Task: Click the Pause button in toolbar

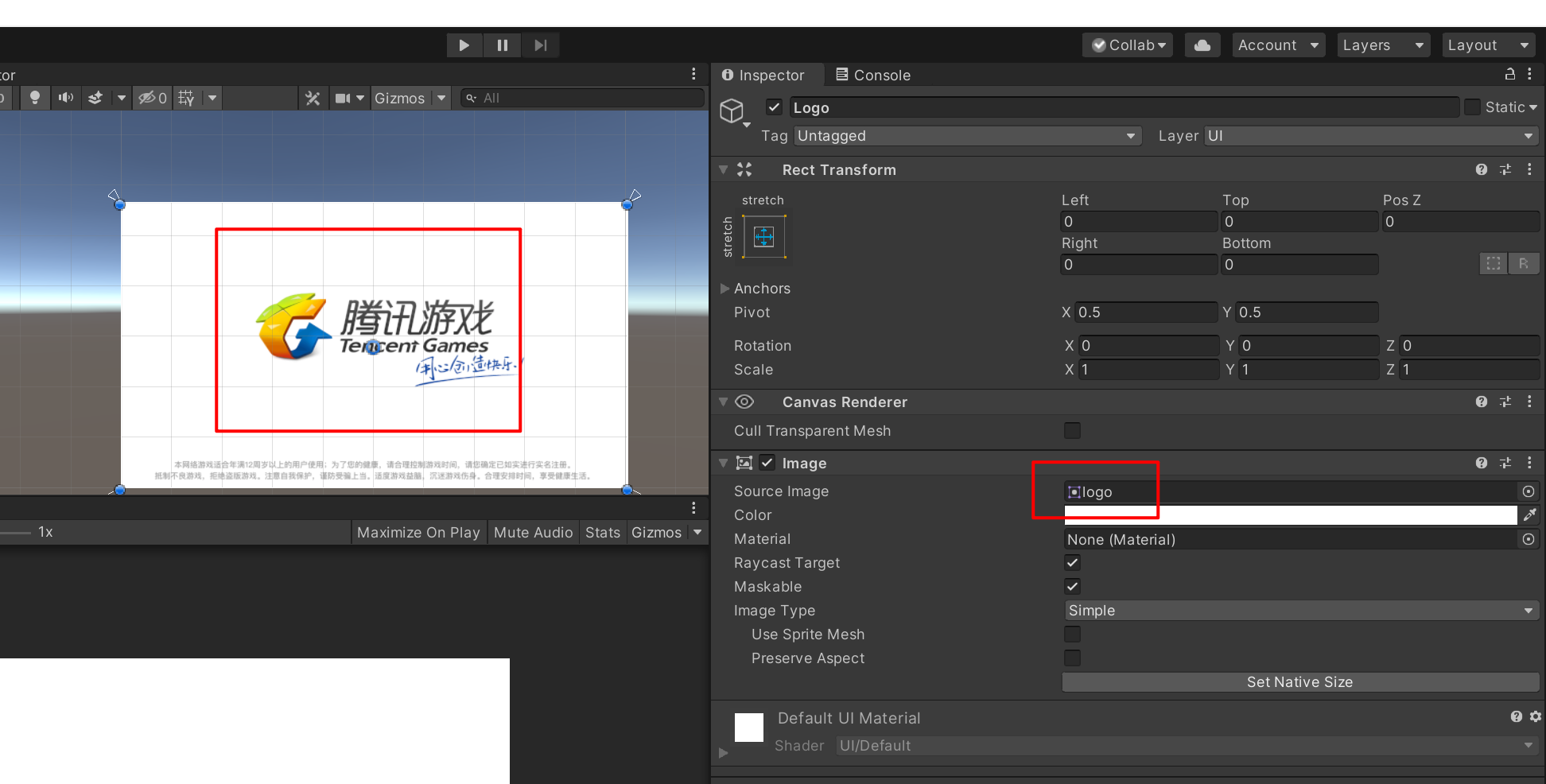Action: click(x=503, y=45)
